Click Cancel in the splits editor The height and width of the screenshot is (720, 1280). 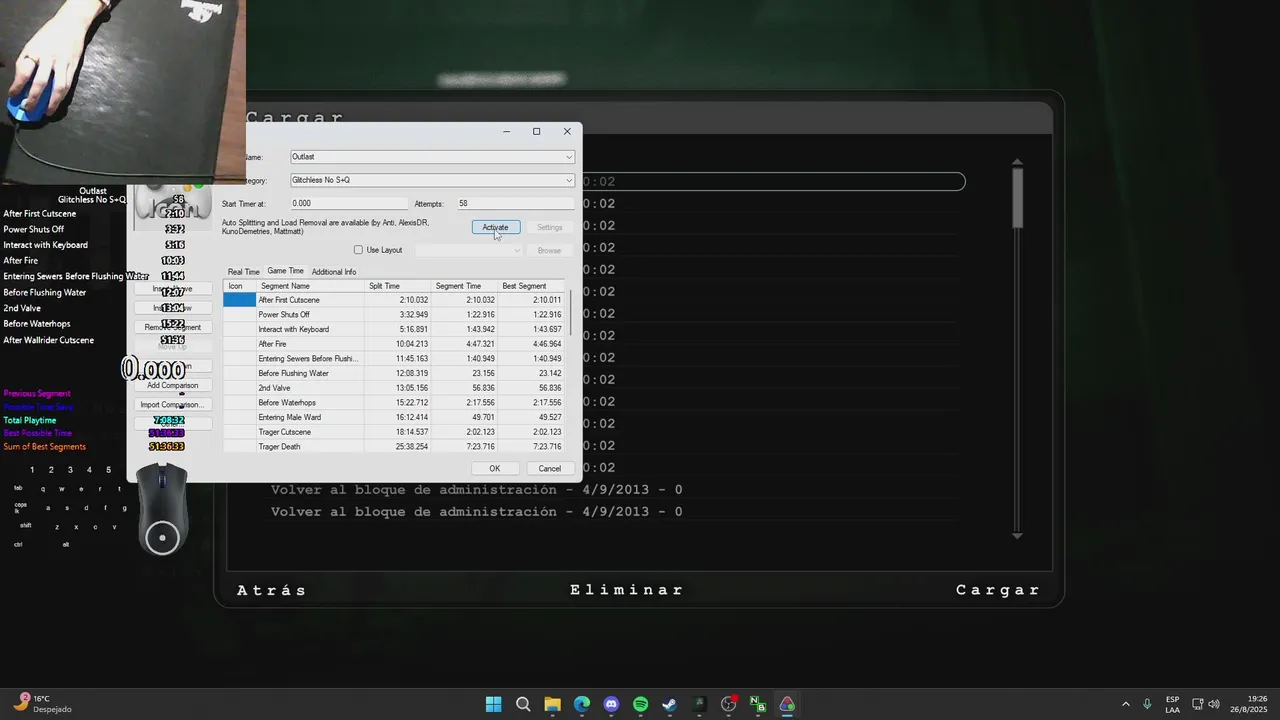(550, 468)
